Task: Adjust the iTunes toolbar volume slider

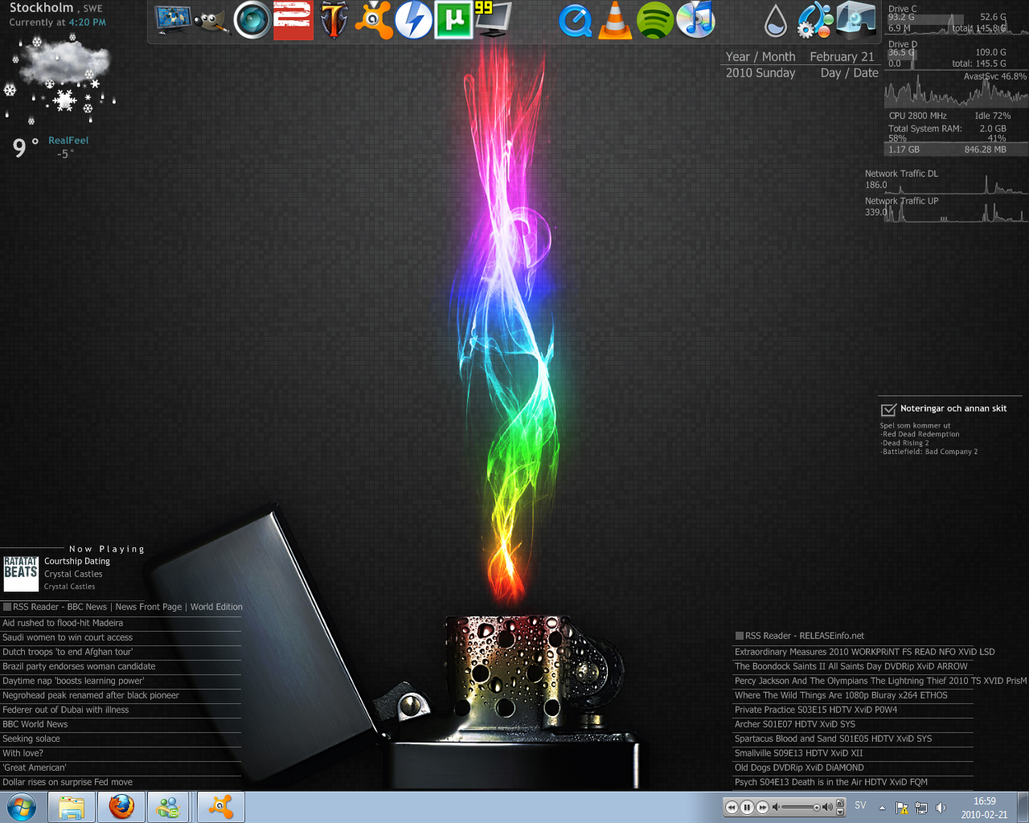Action: [800, 807]
